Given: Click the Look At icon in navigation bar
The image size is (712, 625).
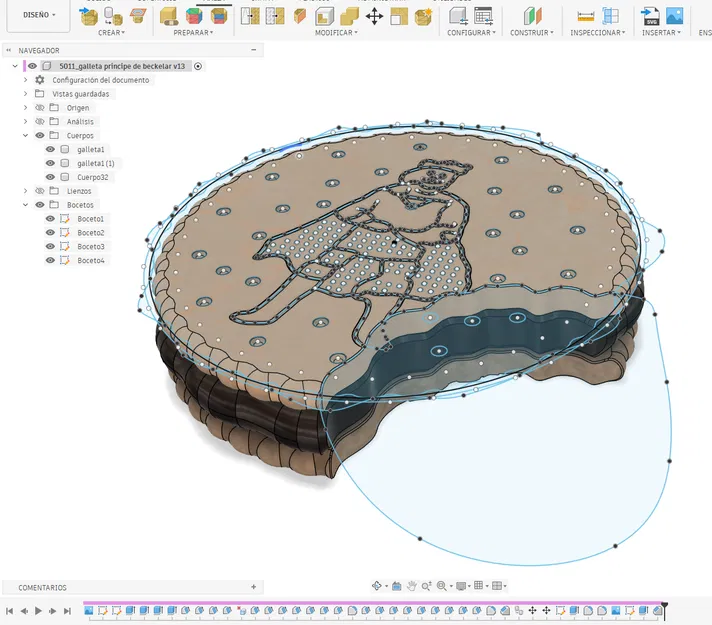Looking at the screenshot, I should pyautogui.click(x=396, y=586).
